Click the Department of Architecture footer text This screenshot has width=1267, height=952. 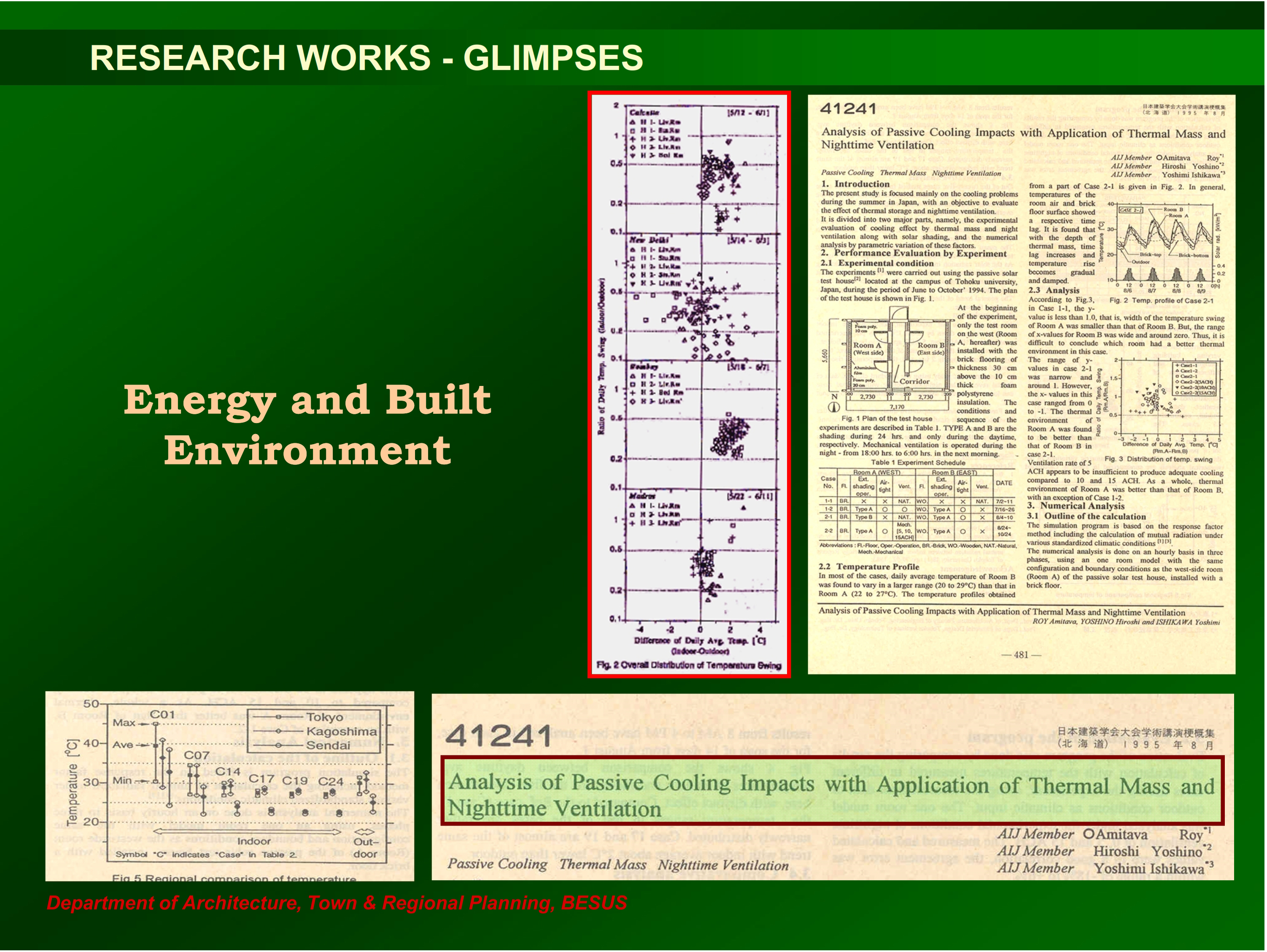point(337,903)
